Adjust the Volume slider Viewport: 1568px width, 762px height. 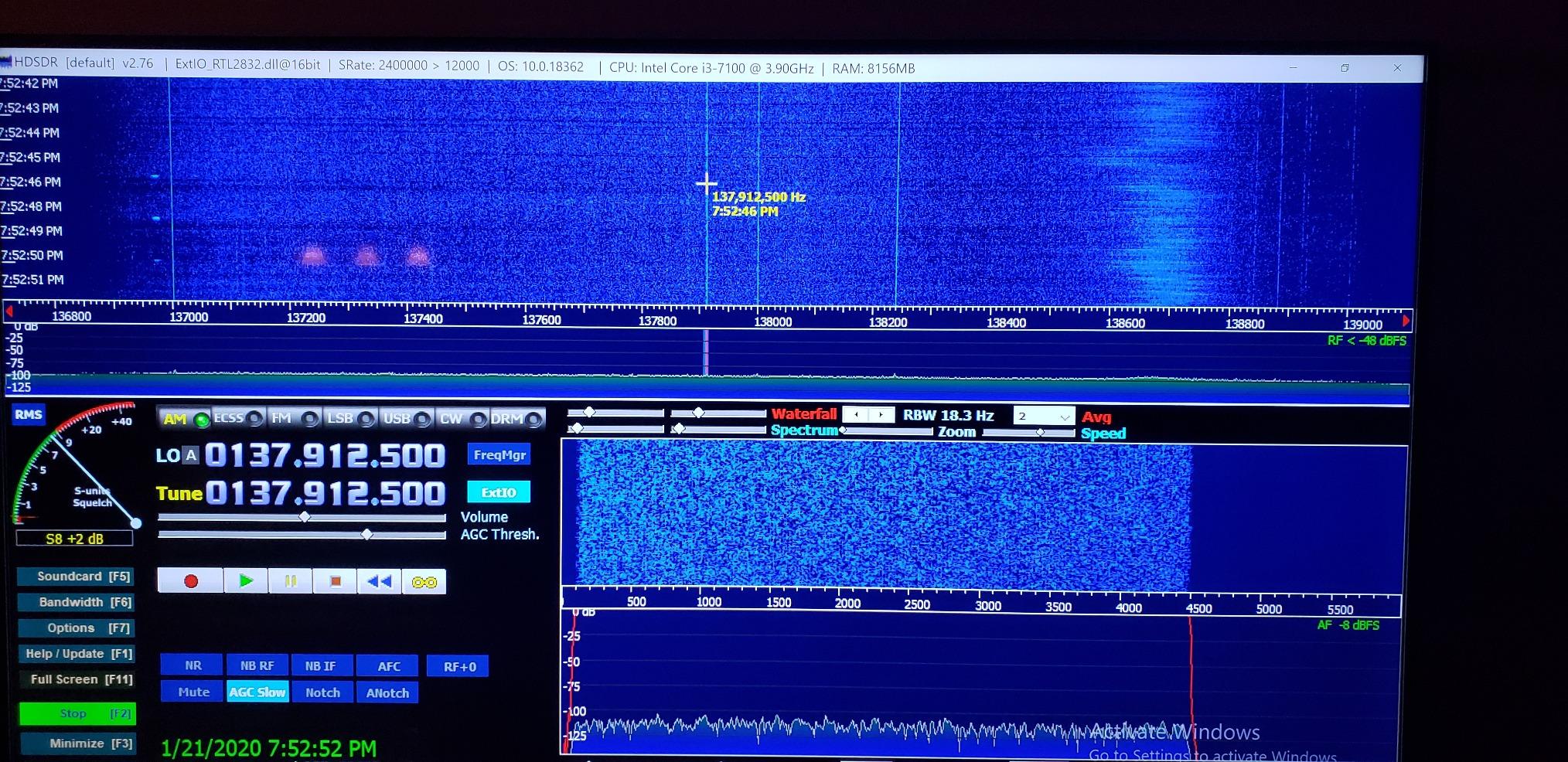[302, 517]
